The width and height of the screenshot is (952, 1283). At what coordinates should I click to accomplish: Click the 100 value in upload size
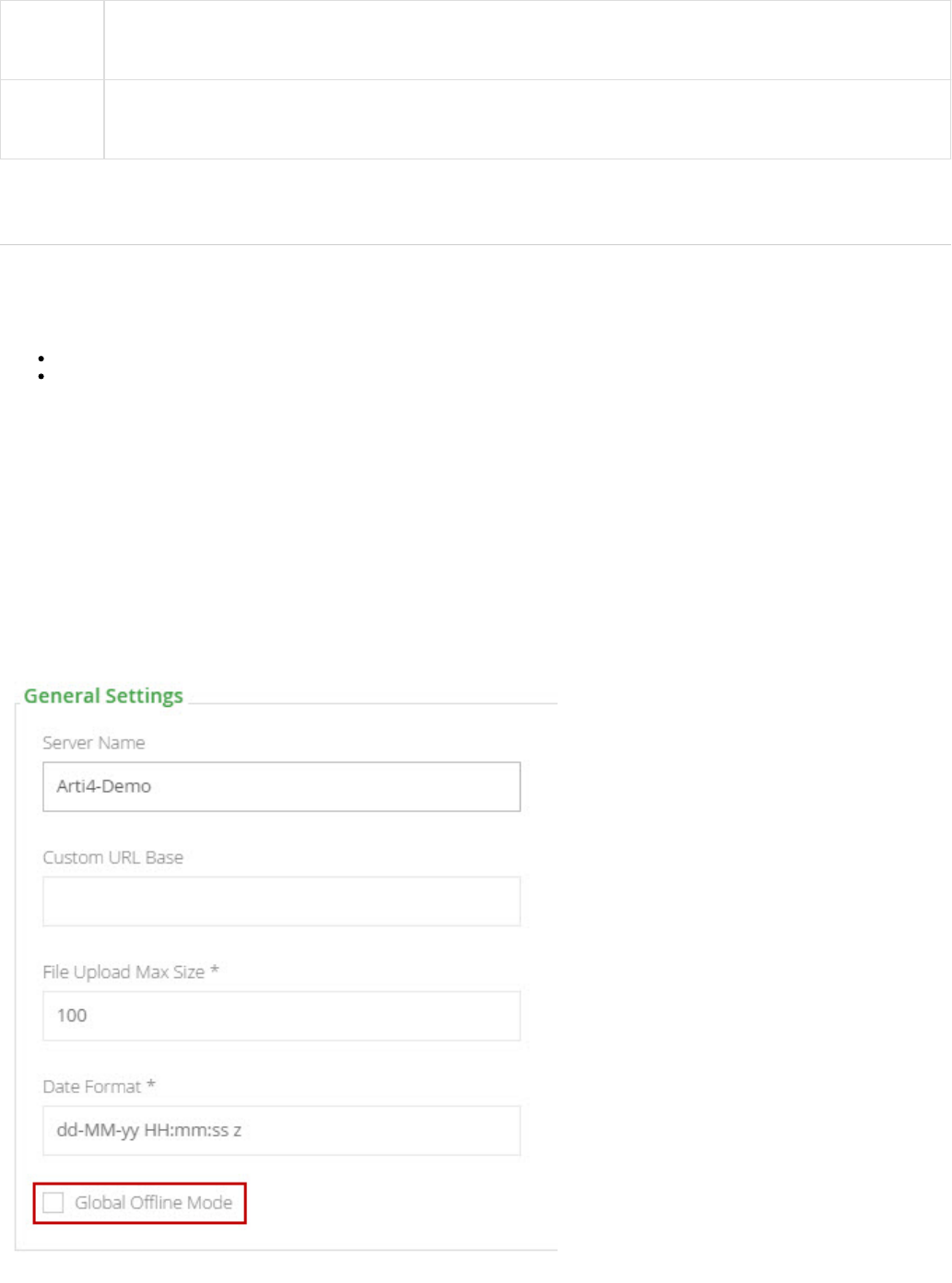pos(72,1016)
